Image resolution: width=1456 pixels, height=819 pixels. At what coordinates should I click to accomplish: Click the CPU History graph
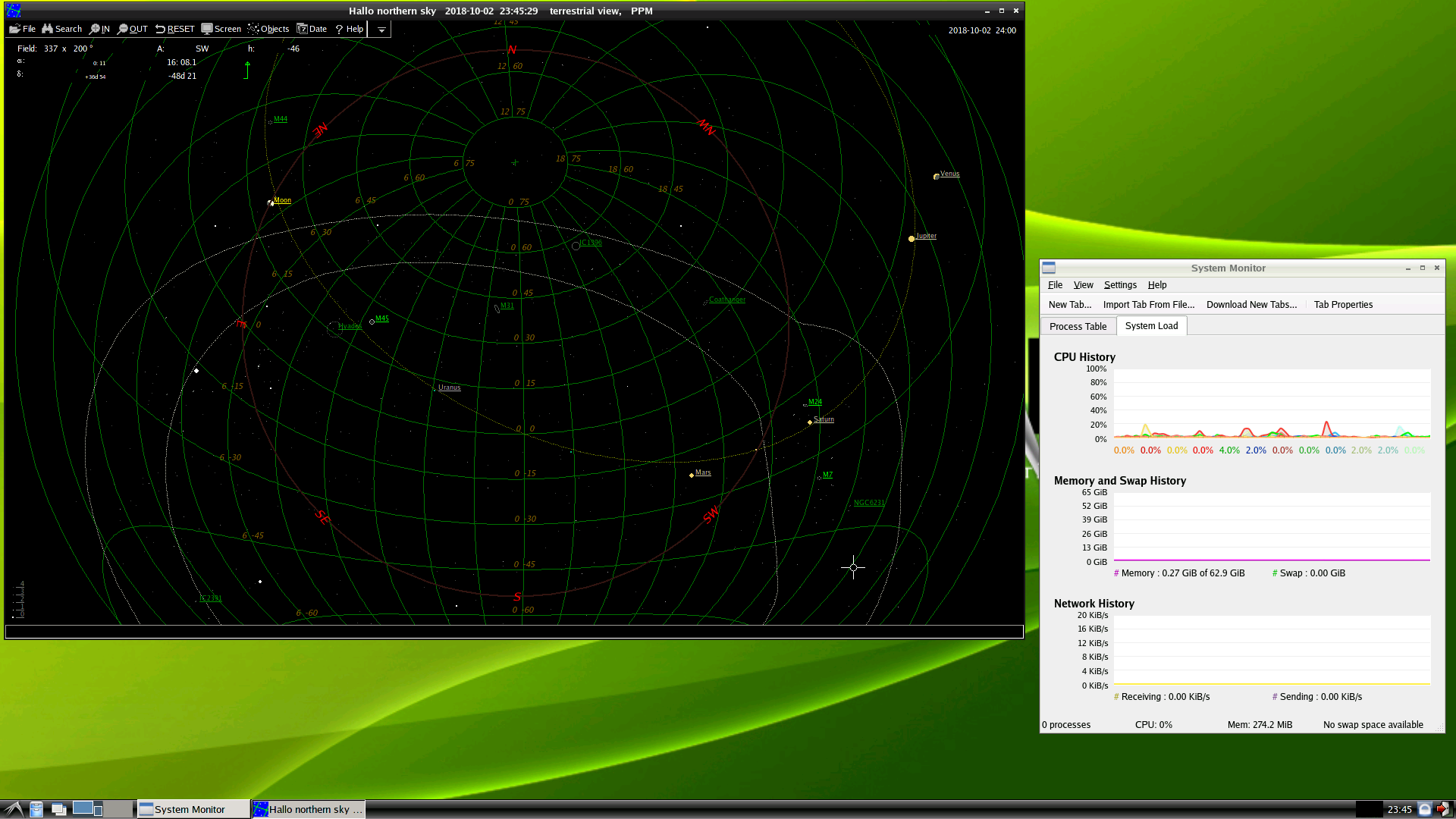click(x=1272, y=403)
